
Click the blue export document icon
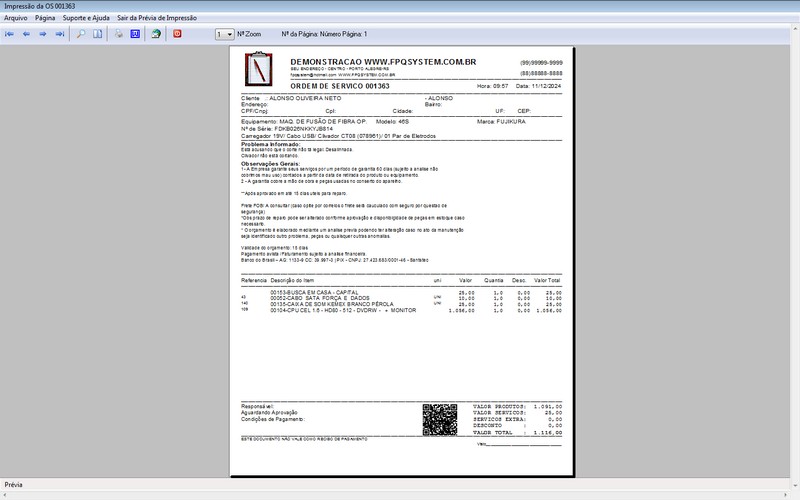[135, 34]
